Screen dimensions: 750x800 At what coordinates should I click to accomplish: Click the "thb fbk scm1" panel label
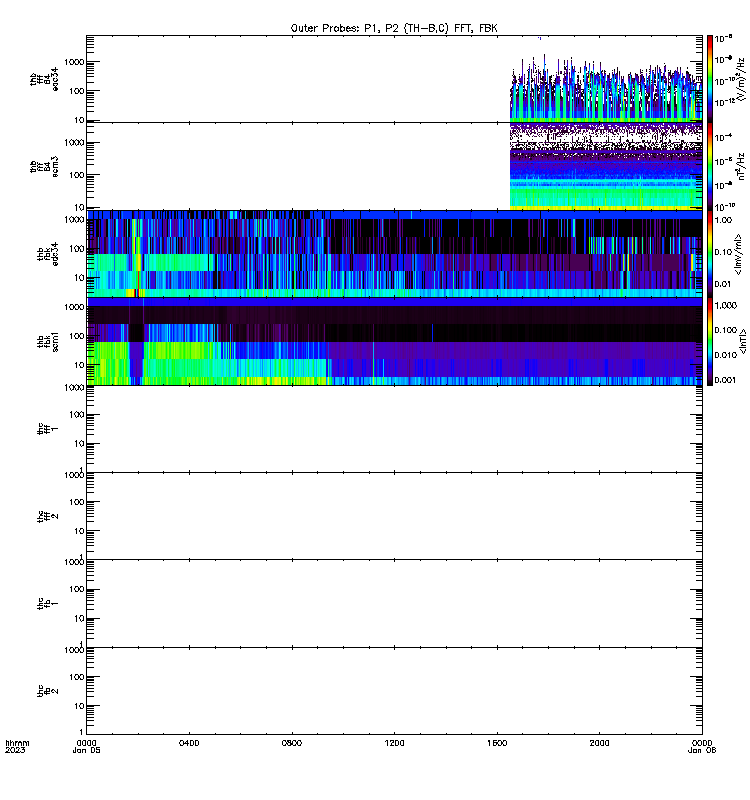[47, 342]
